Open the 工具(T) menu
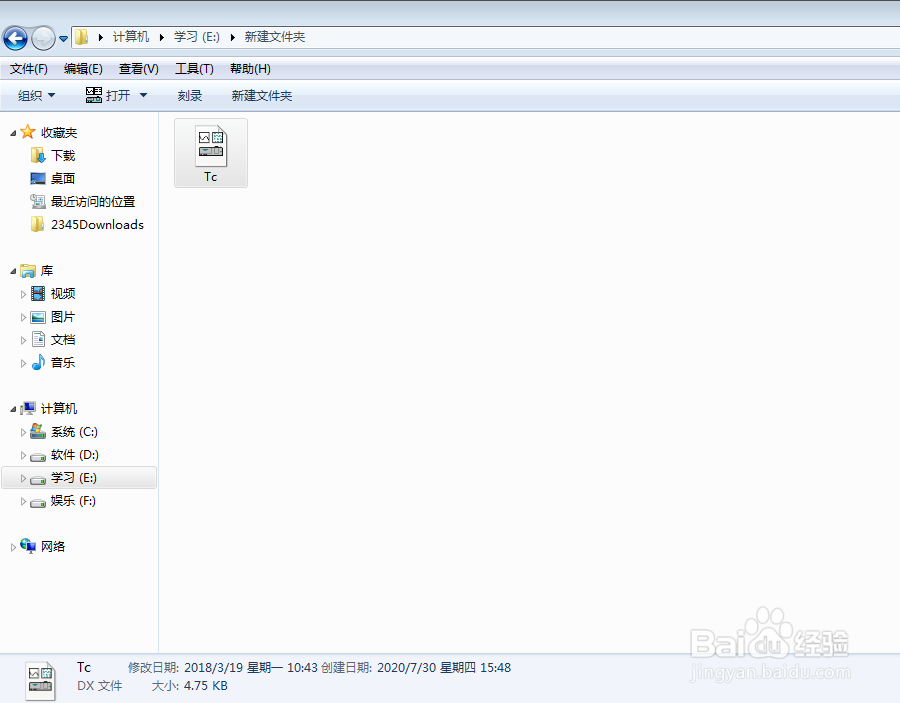The image size is (900, 703). coord(194,69)
